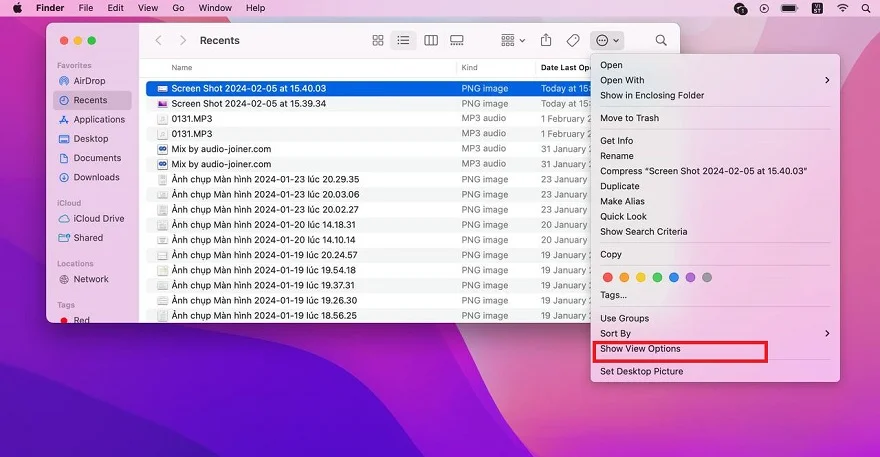The width and height of the screenshot is (880, 457).
Task: Switch to gallery view
Action: pos(457,41)
